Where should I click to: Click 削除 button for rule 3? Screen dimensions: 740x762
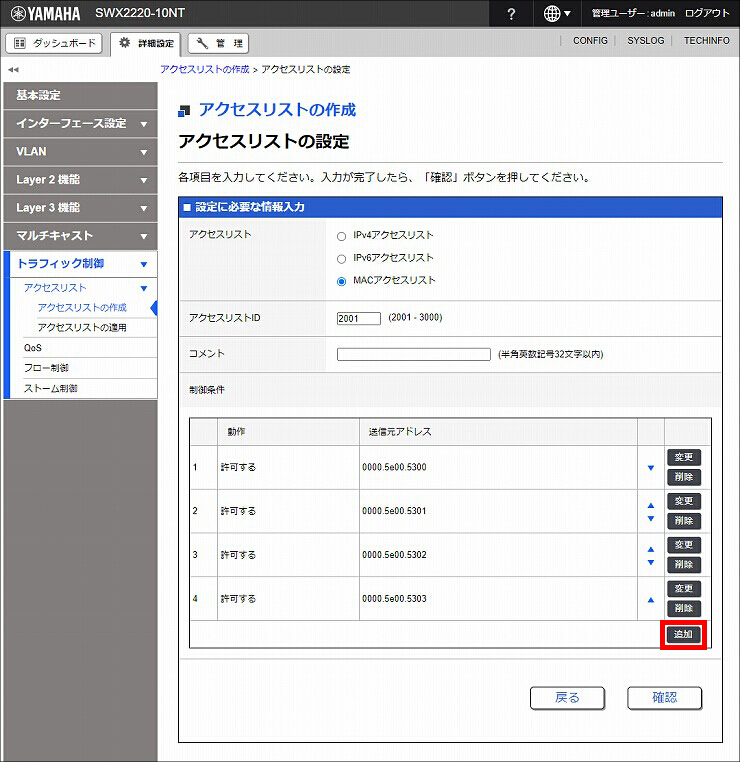(x=684, y=565)
